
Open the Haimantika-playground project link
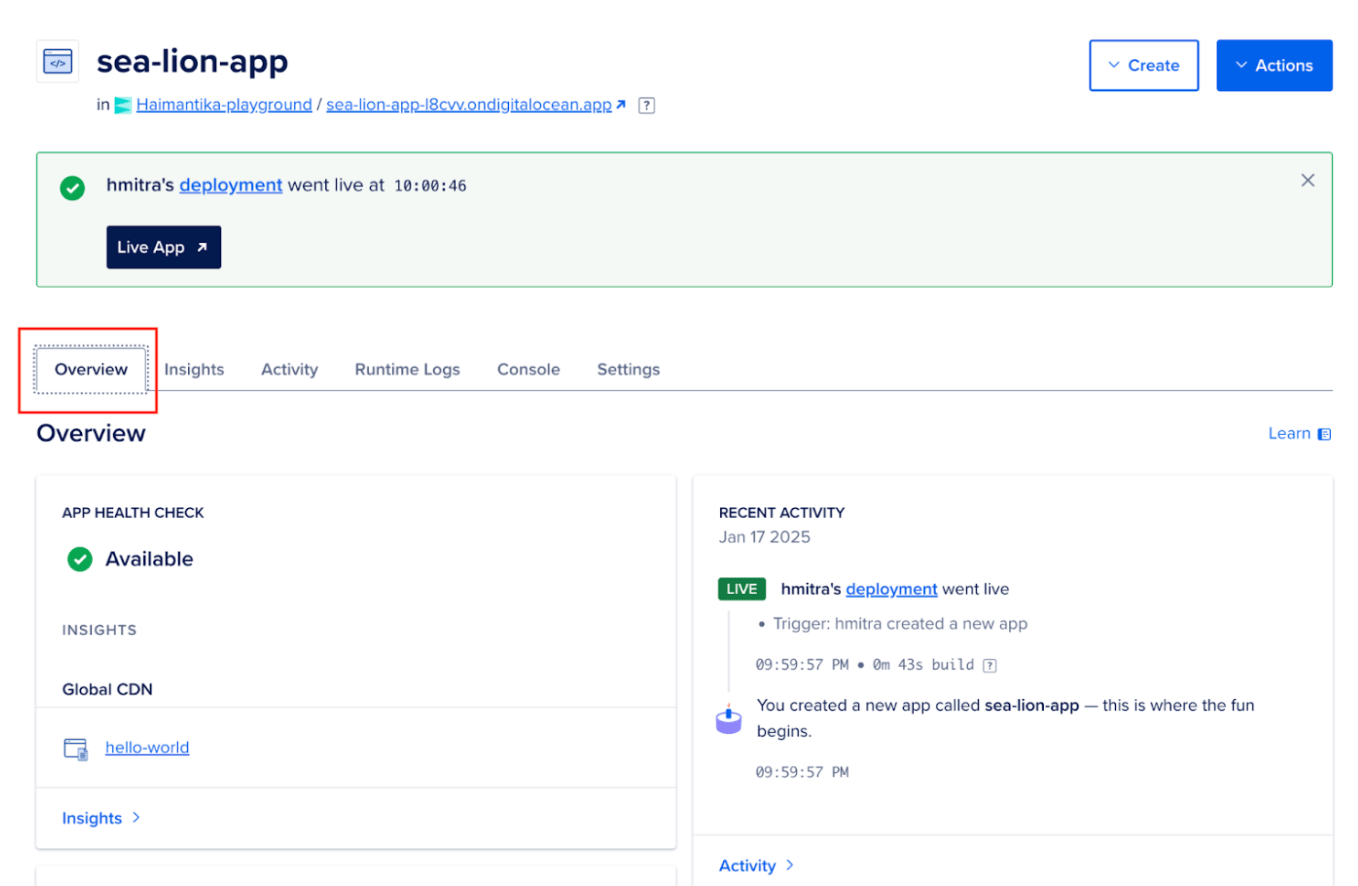(x=224, y=105)
